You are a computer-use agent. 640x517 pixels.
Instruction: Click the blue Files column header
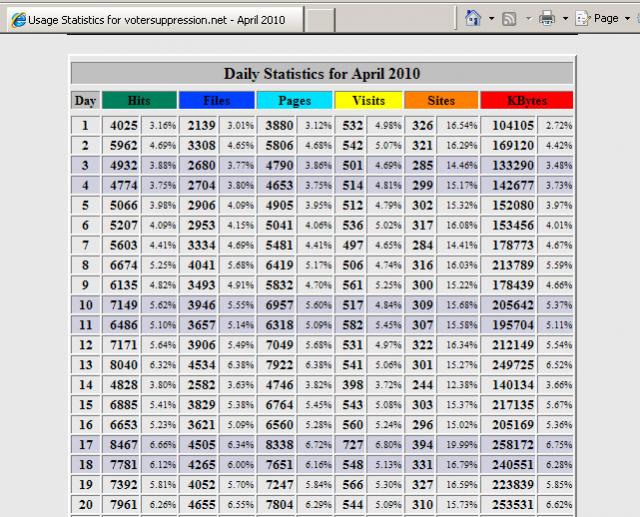click(216, 100)
